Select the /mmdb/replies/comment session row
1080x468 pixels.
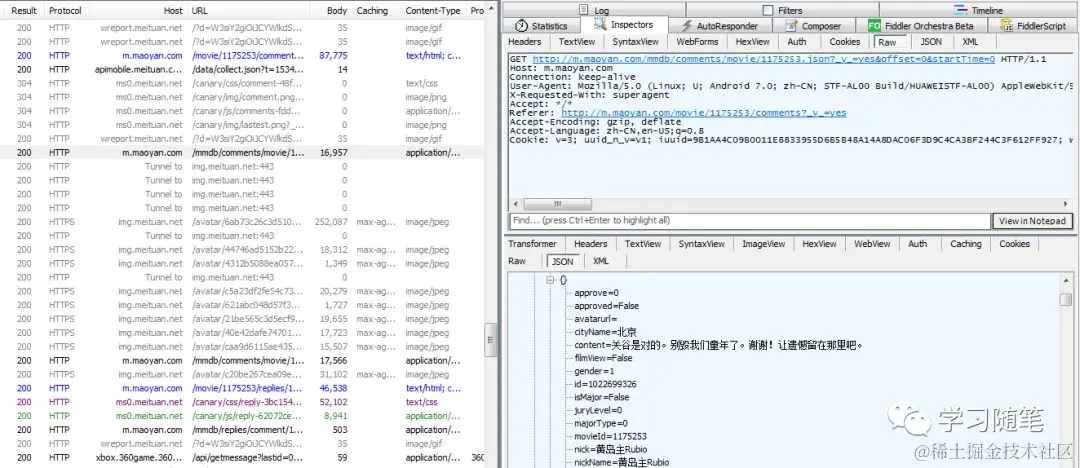(x=242, y=429)
